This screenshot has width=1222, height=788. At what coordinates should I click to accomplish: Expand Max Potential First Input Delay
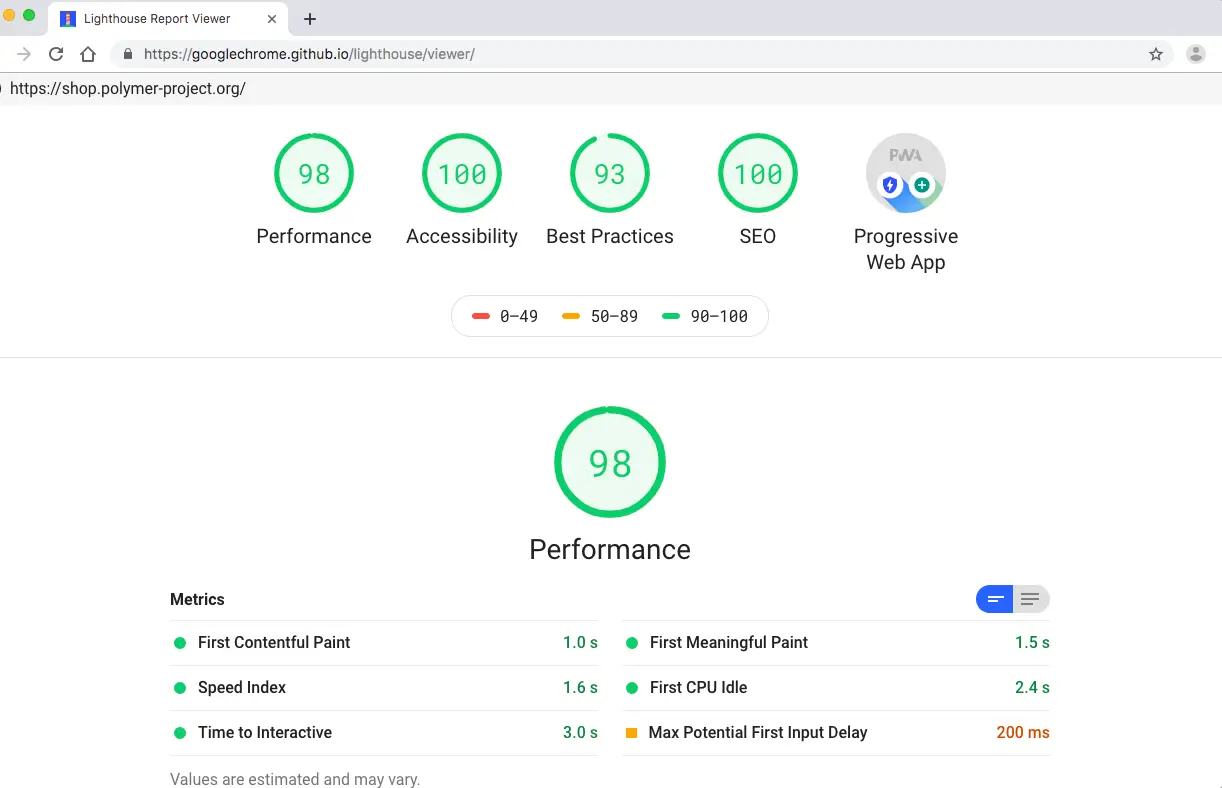pos(757,733)
